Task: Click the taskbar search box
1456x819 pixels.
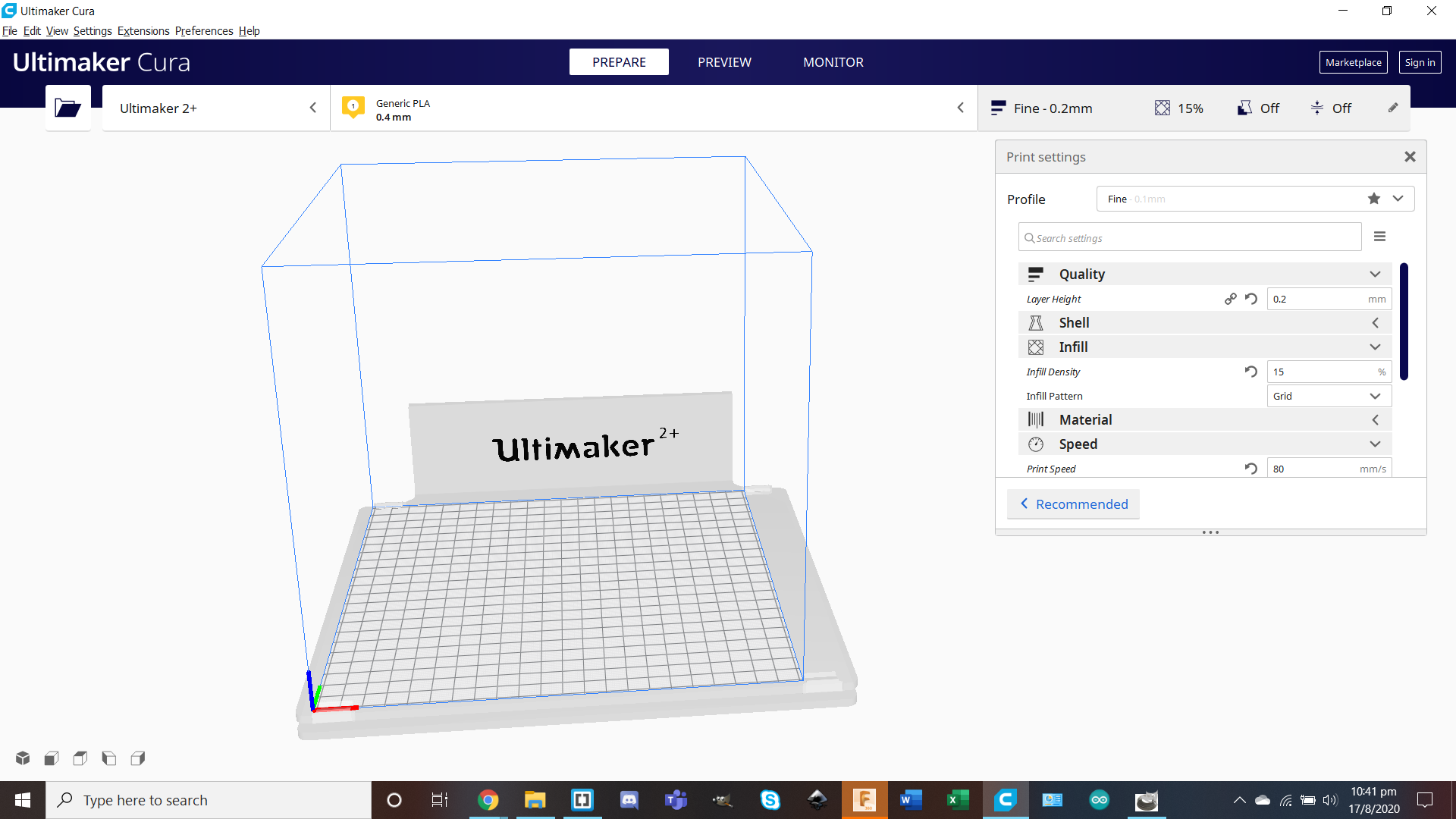Action: coord(209,800)
